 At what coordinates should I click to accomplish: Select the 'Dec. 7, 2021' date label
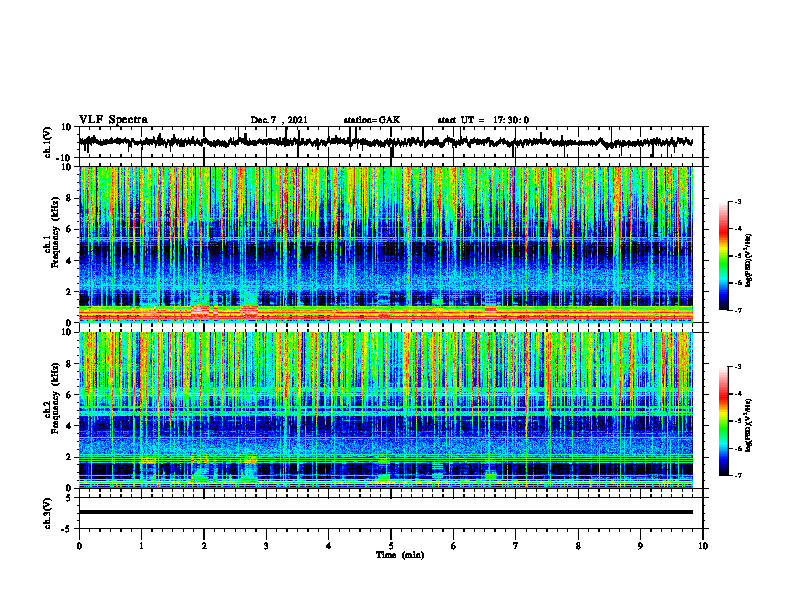click(x=279, y=120)
